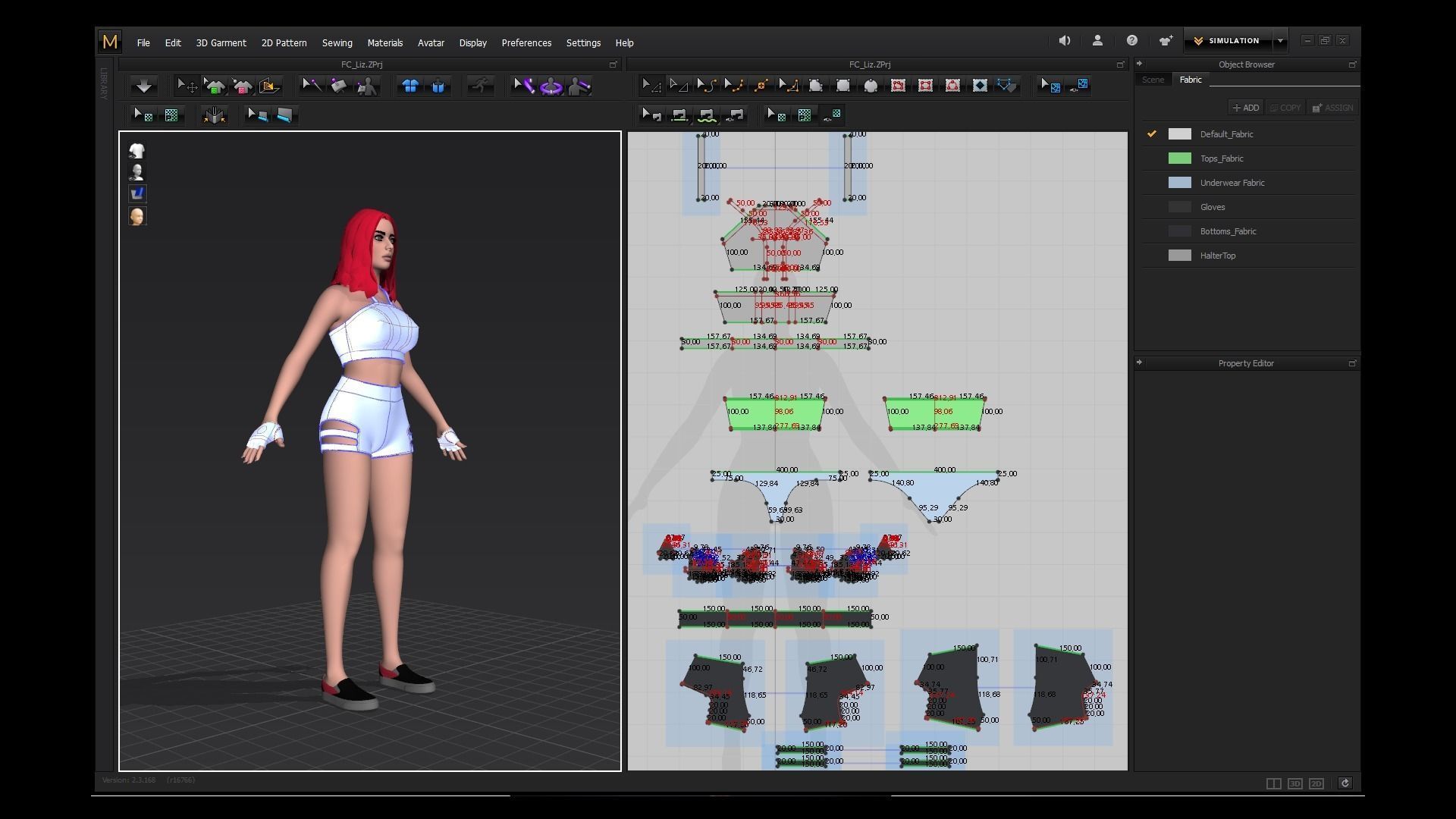The width and height of the screenshot is (1456, 819).
Task: Click the Transform Texture icon in 3D toolbar
Action: pyautogui.click(x=171, y=115)
